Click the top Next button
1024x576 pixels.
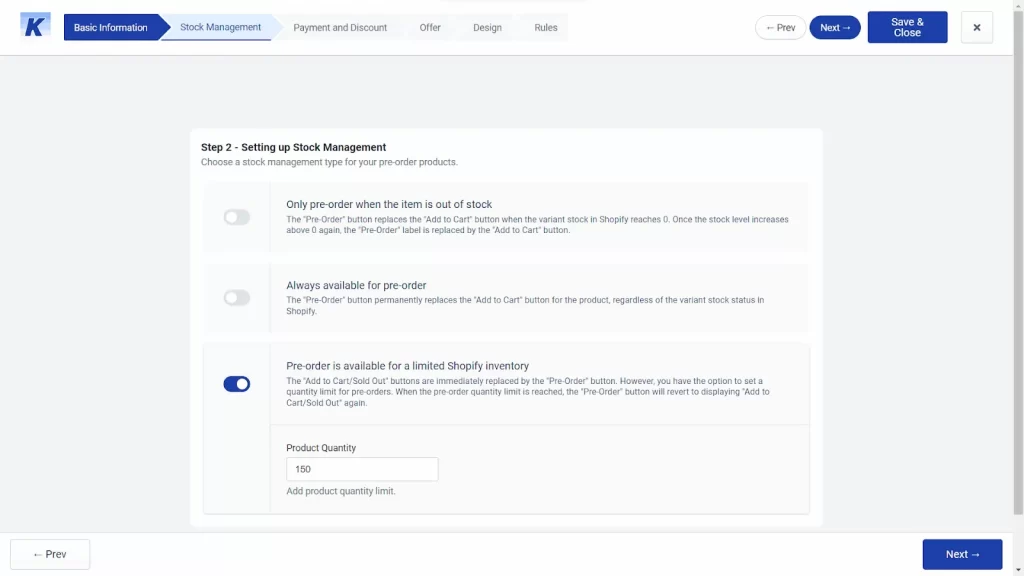[x=834, y=27]
